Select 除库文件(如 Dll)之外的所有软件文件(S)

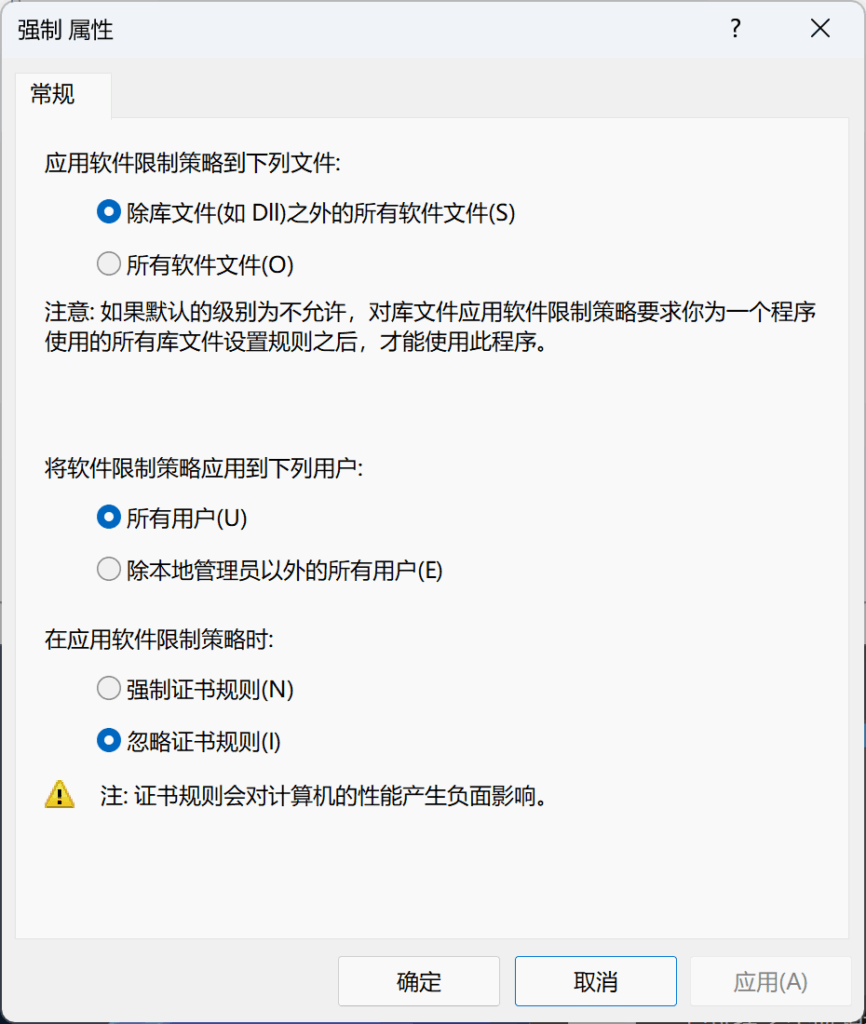pos(108,211)
